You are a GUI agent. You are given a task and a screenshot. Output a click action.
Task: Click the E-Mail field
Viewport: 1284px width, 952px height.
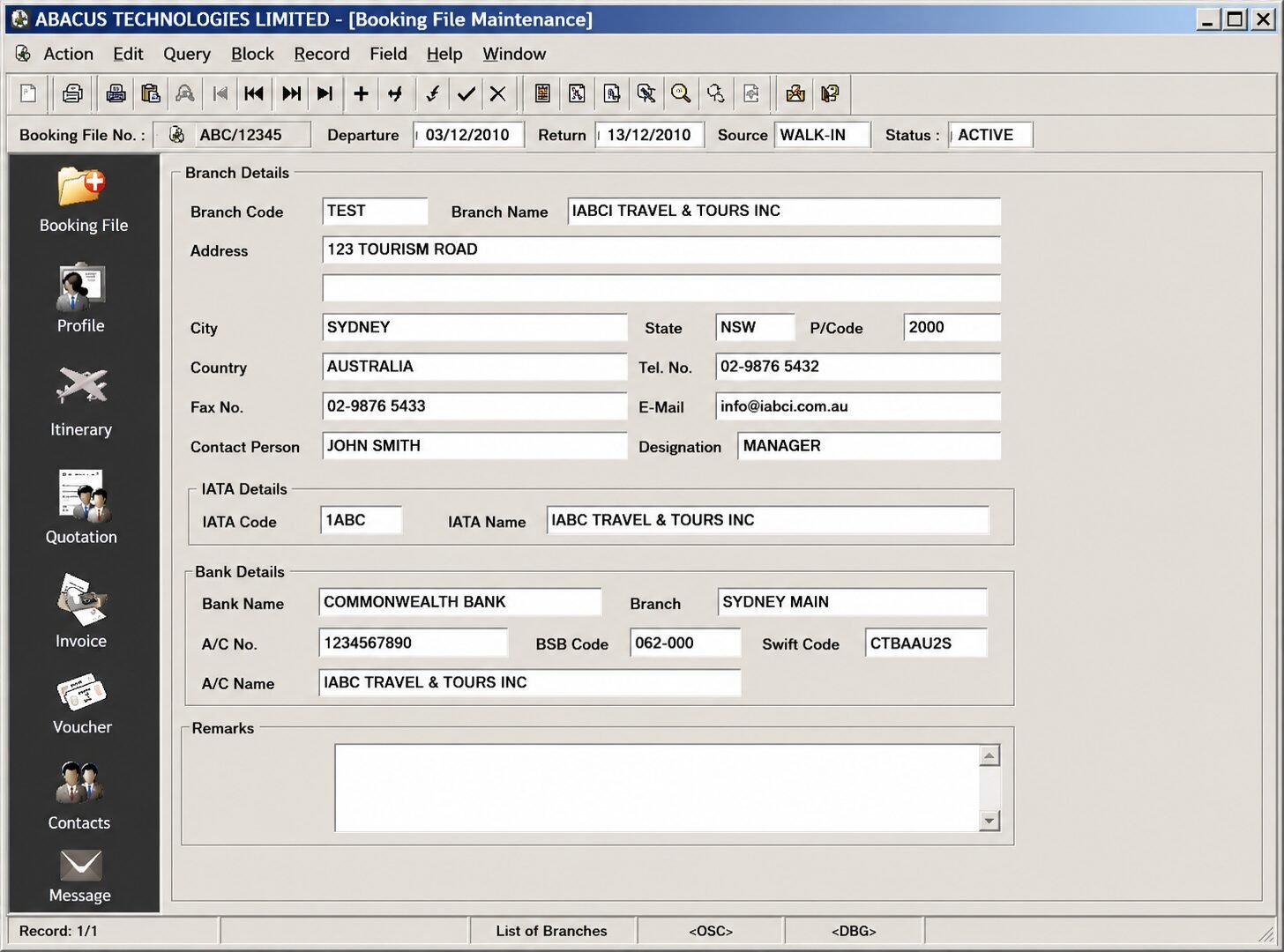(x=858, y=406)
